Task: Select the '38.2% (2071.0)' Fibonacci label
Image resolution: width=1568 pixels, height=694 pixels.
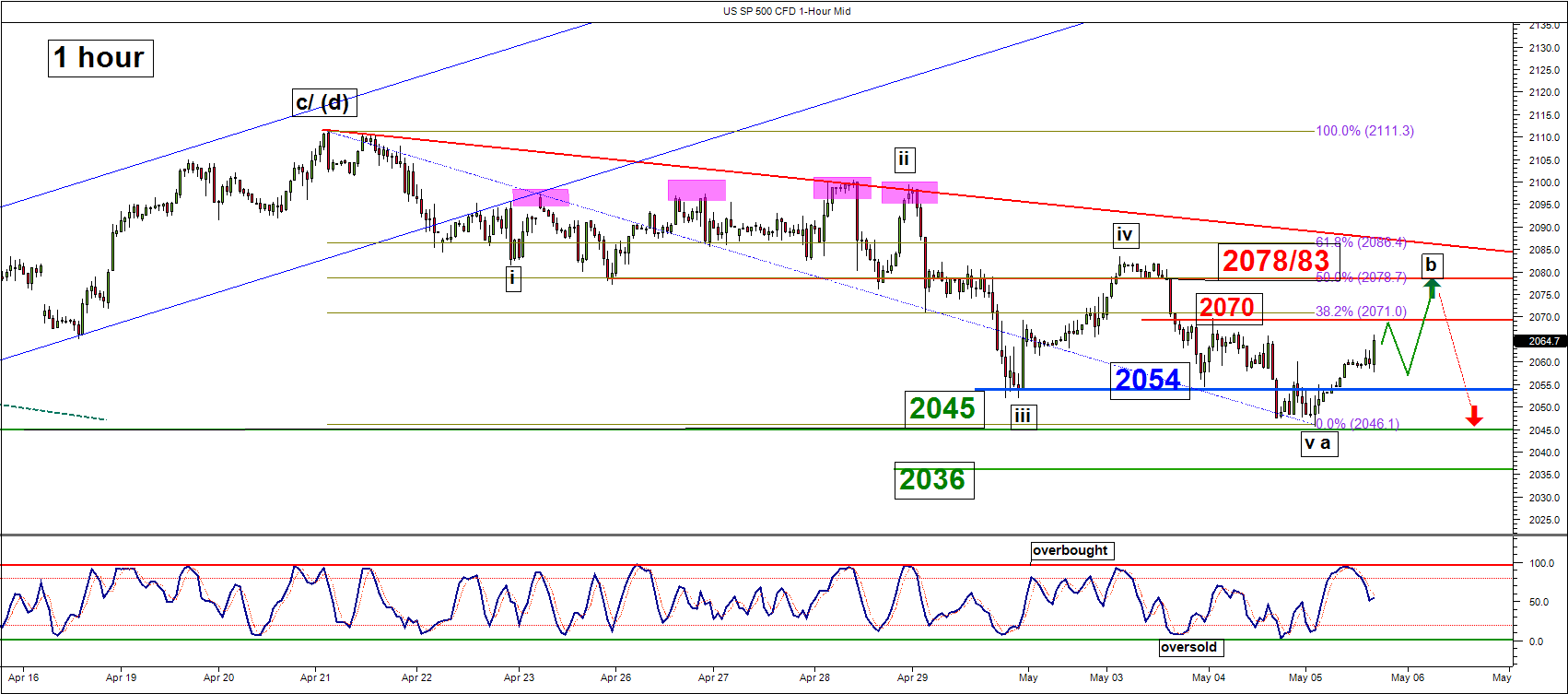Action: pos(1361,312)
